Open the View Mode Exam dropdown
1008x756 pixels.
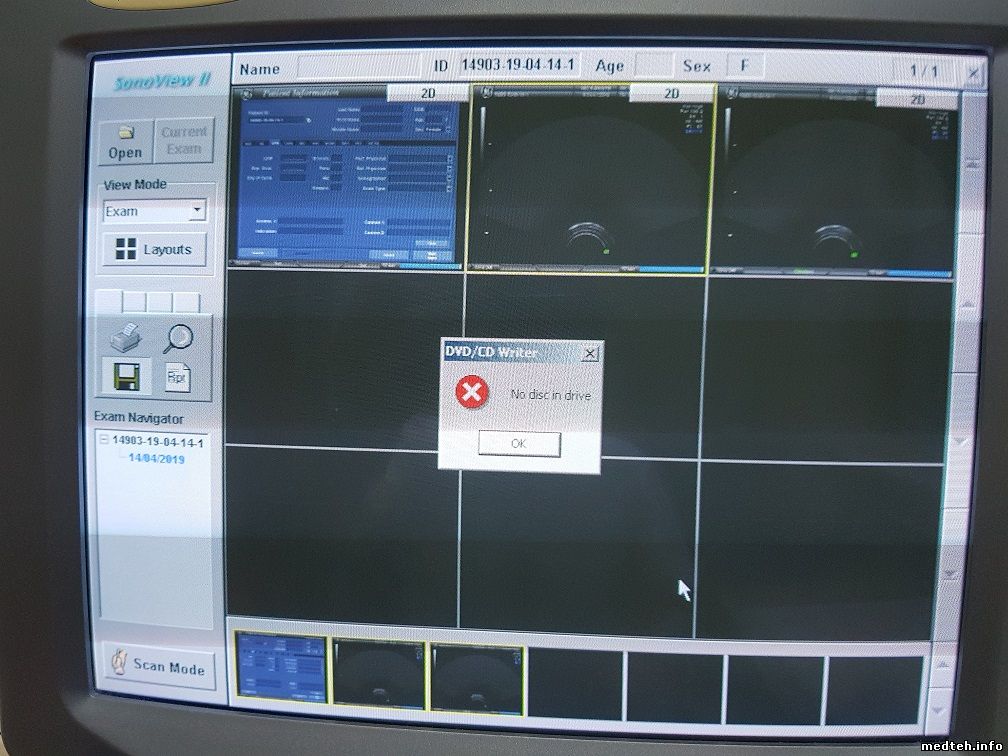point(196,211)
